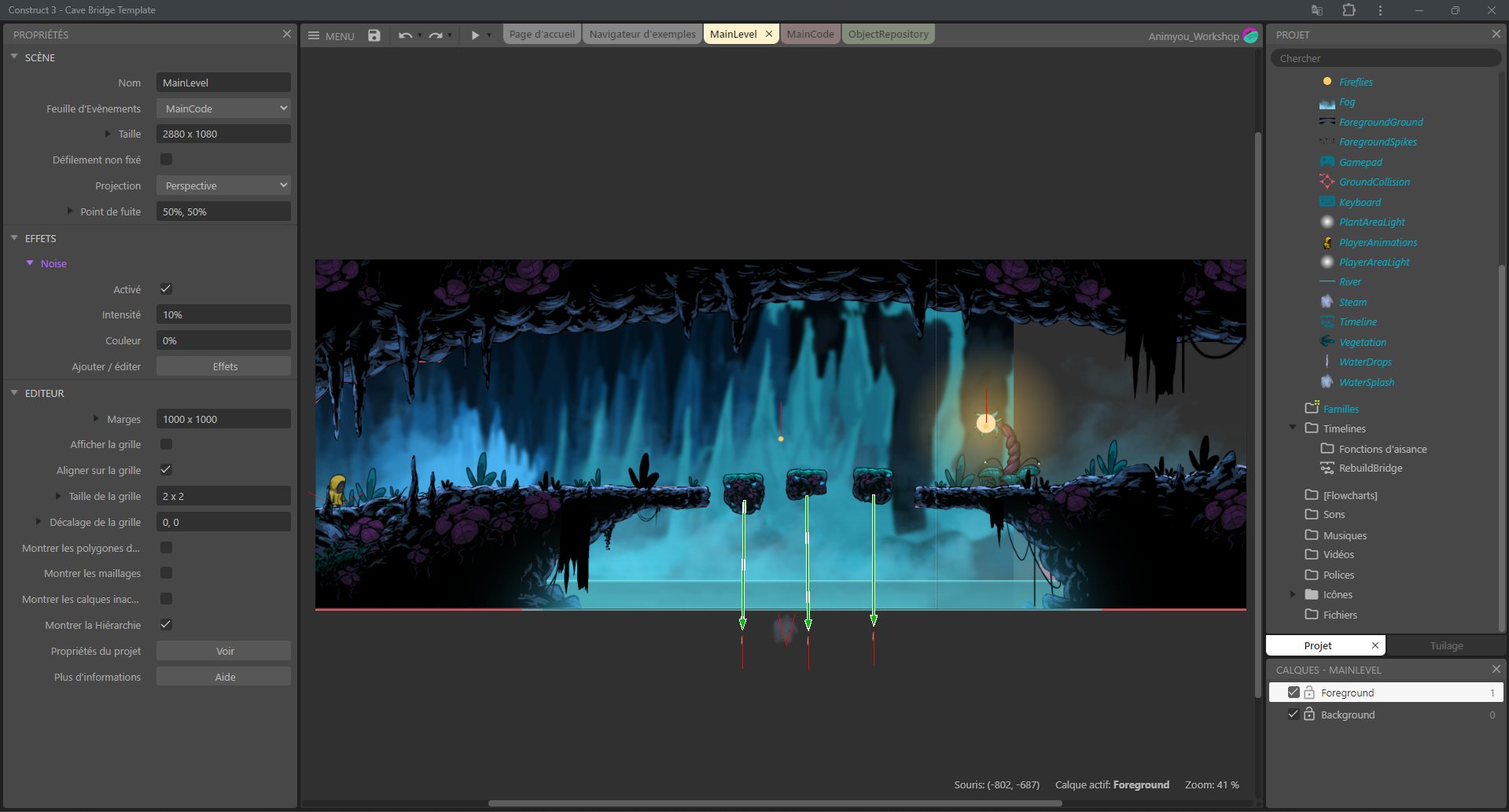This screenshot has width=1509, height=812.
Task: Edit the Intensité value 10%
Action: point(223,314)
